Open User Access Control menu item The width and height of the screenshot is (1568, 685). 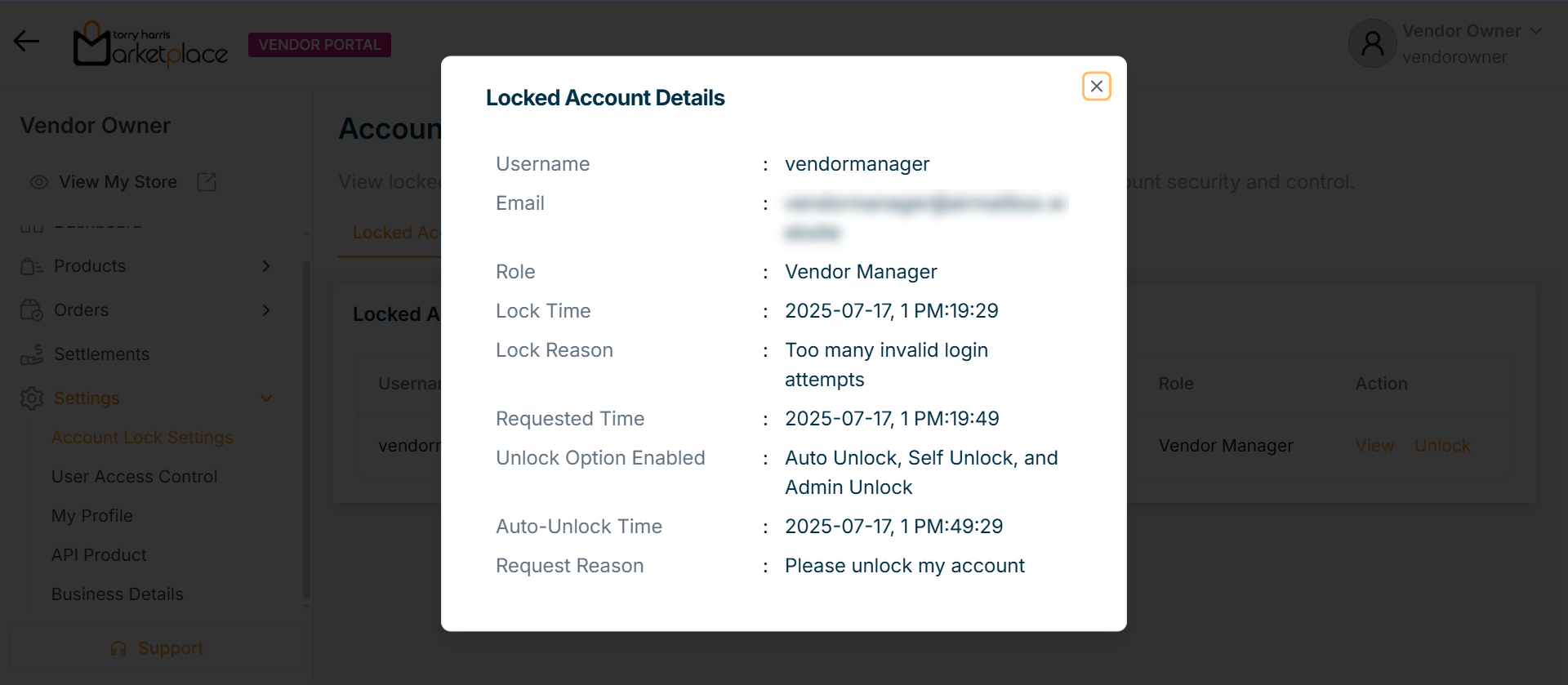click(134, 477)
